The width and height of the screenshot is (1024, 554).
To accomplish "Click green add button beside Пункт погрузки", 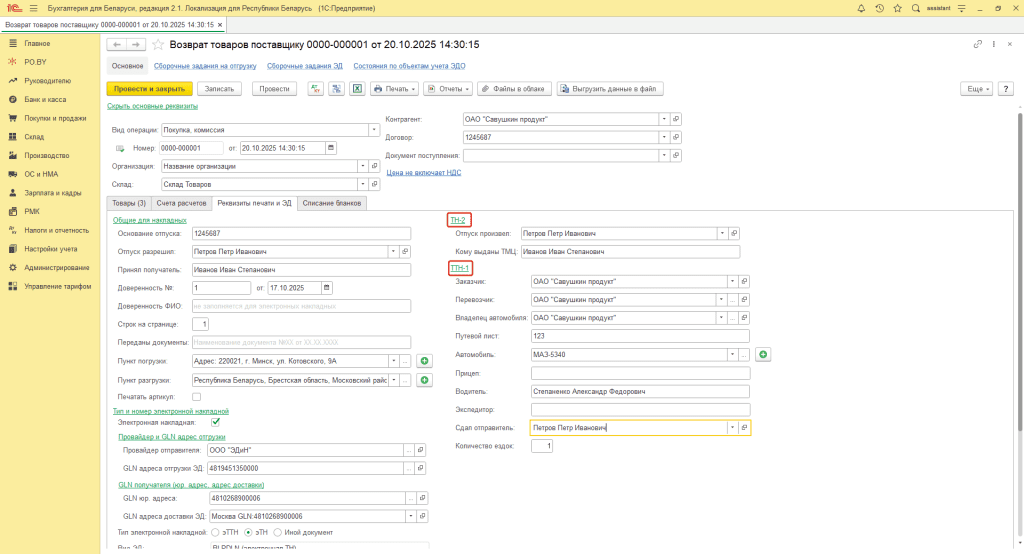I will coord(425,361).
